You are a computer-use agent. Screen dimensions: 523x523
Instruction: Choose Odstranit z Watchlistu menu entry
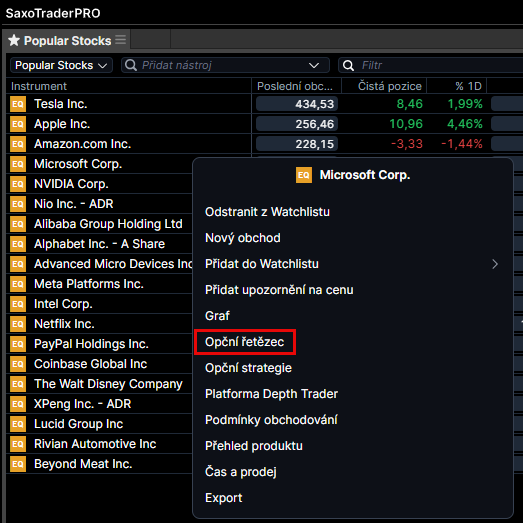tap(267, 212)
